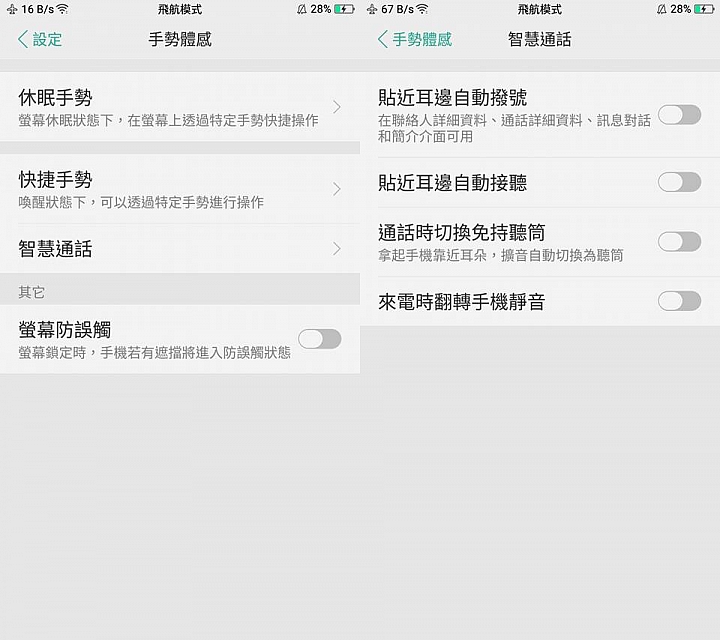The image size is (720, 640).
Task: Tap battery icon in right screen status bar
Action: (x=704, y=9)
